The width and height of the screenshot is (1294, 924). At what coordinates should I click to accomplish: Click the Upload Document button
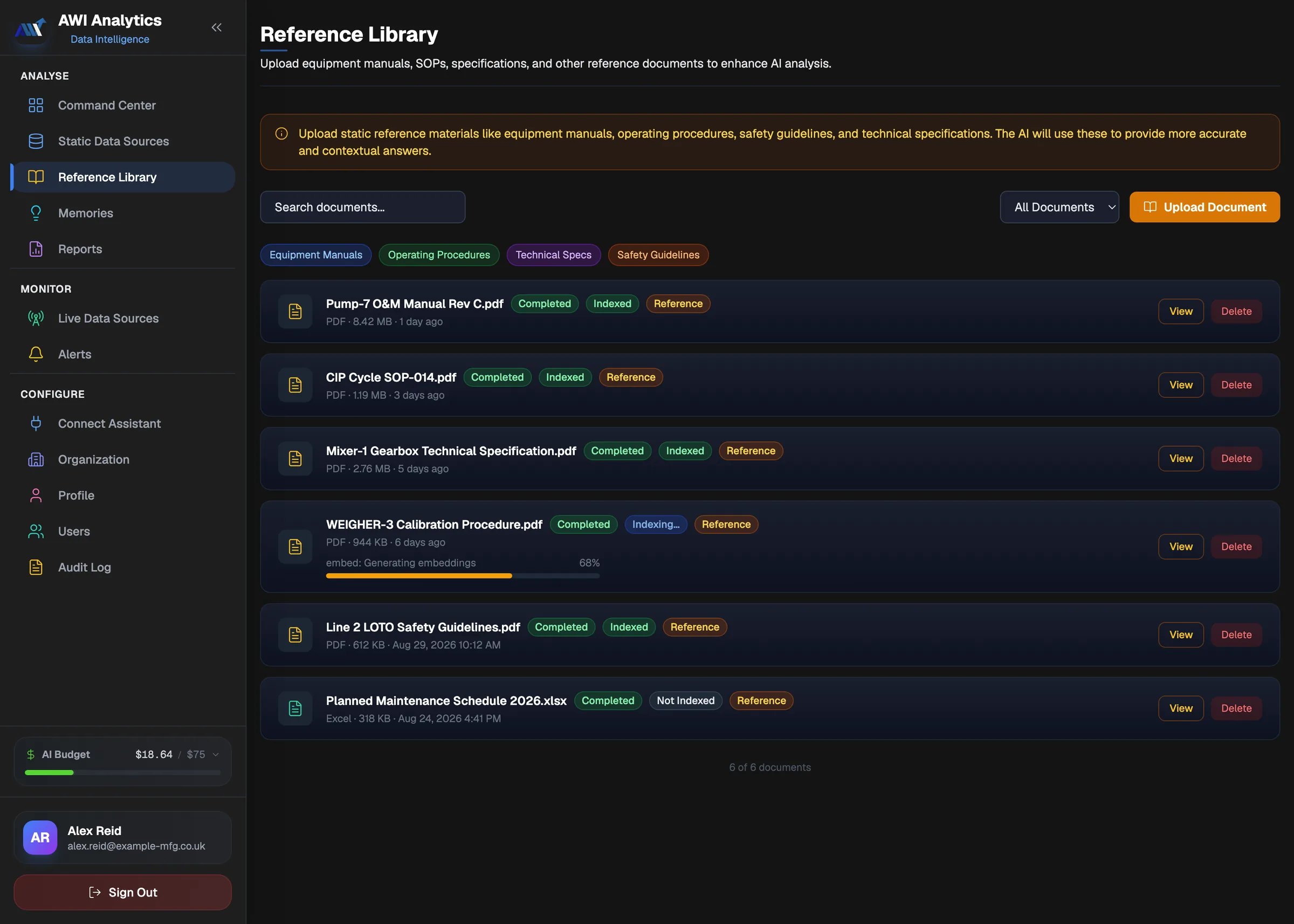tap(1204, 207)
